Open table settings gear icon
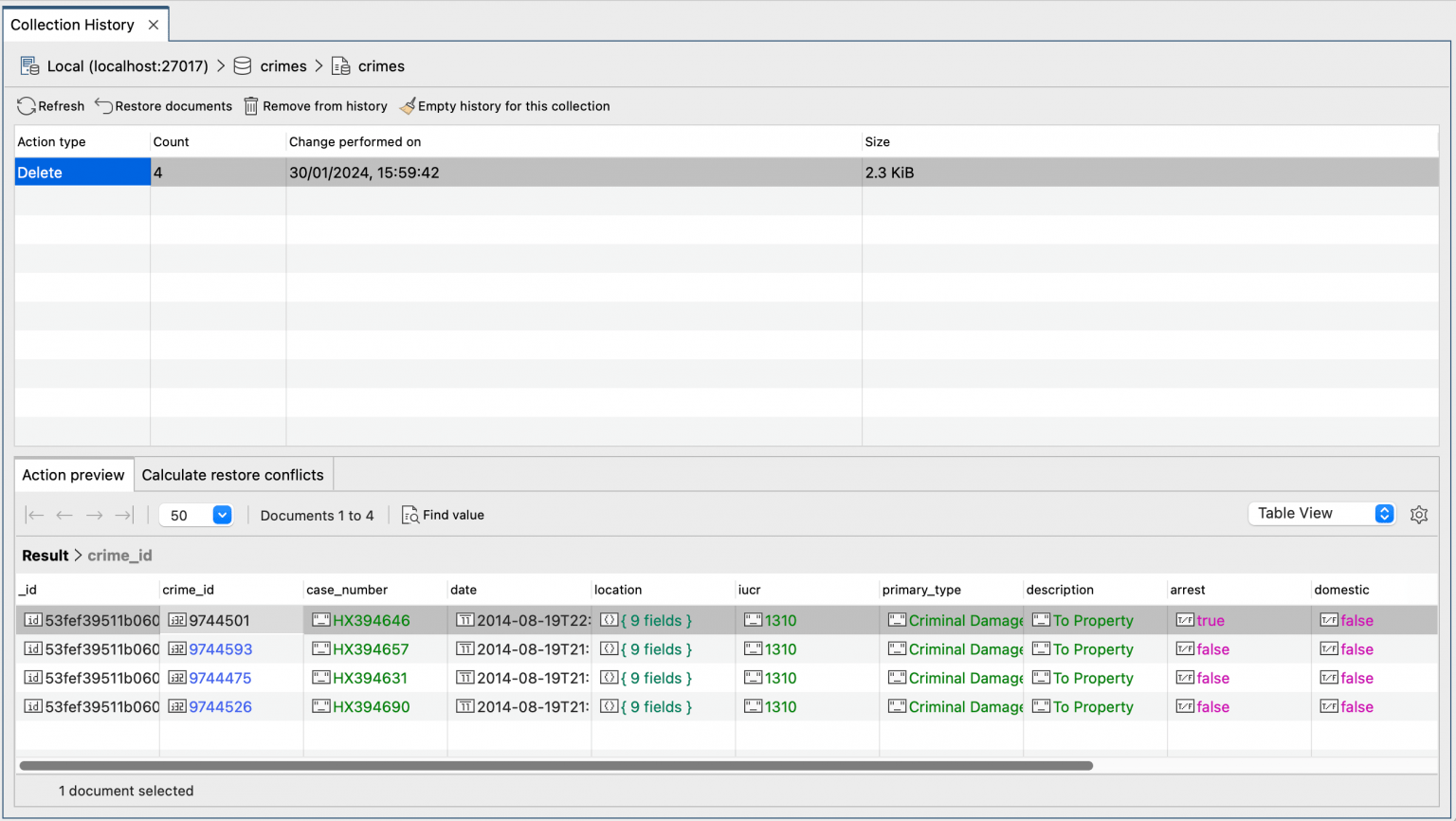Screen dimensions: 1456x821 pyautogui.click(x=1418, y=515)
